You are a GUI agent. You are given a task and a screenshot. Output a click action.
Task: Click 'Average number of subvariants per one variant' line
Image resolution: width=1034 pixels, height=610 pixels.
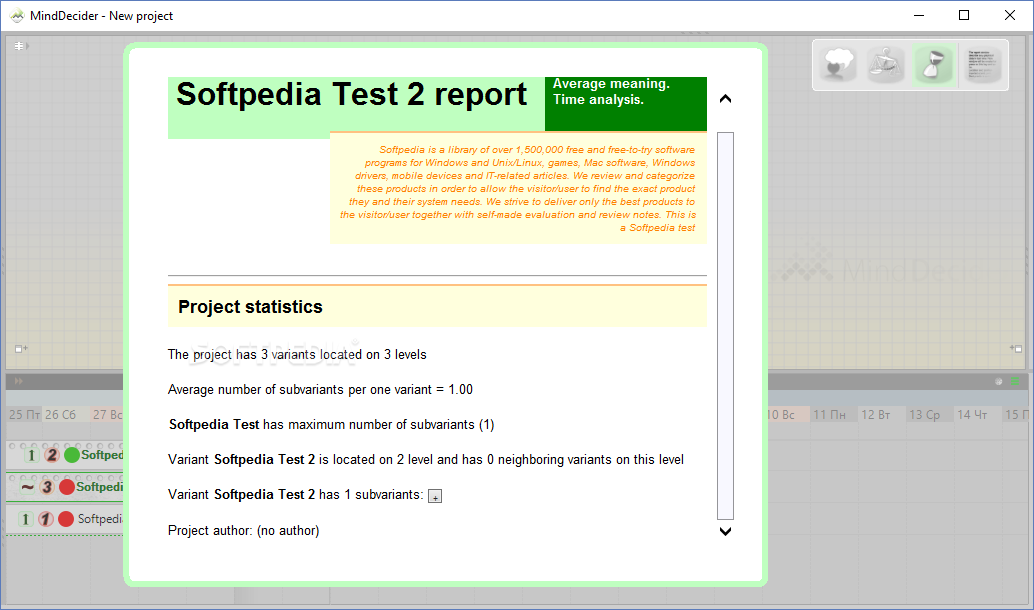(x=320, y=390)
